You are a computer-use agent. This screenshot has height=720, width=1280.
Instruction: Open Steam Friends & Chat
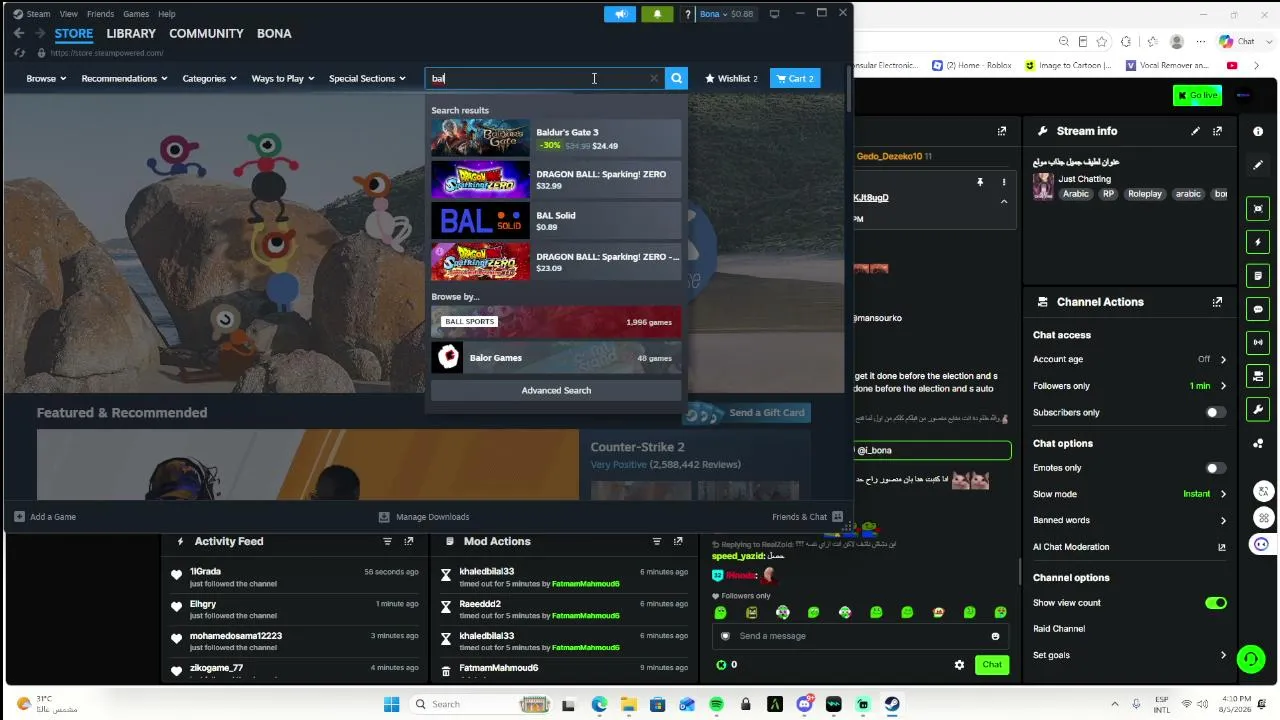[807, 517]
